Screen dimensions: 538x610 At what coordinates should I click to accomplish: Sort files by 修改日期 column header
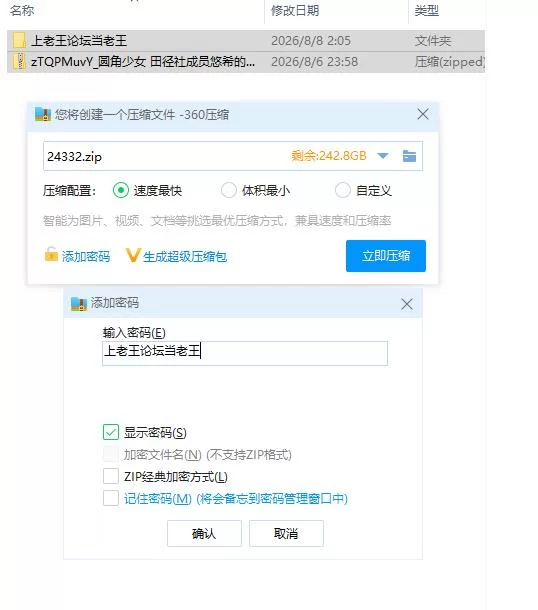(295, 11)
